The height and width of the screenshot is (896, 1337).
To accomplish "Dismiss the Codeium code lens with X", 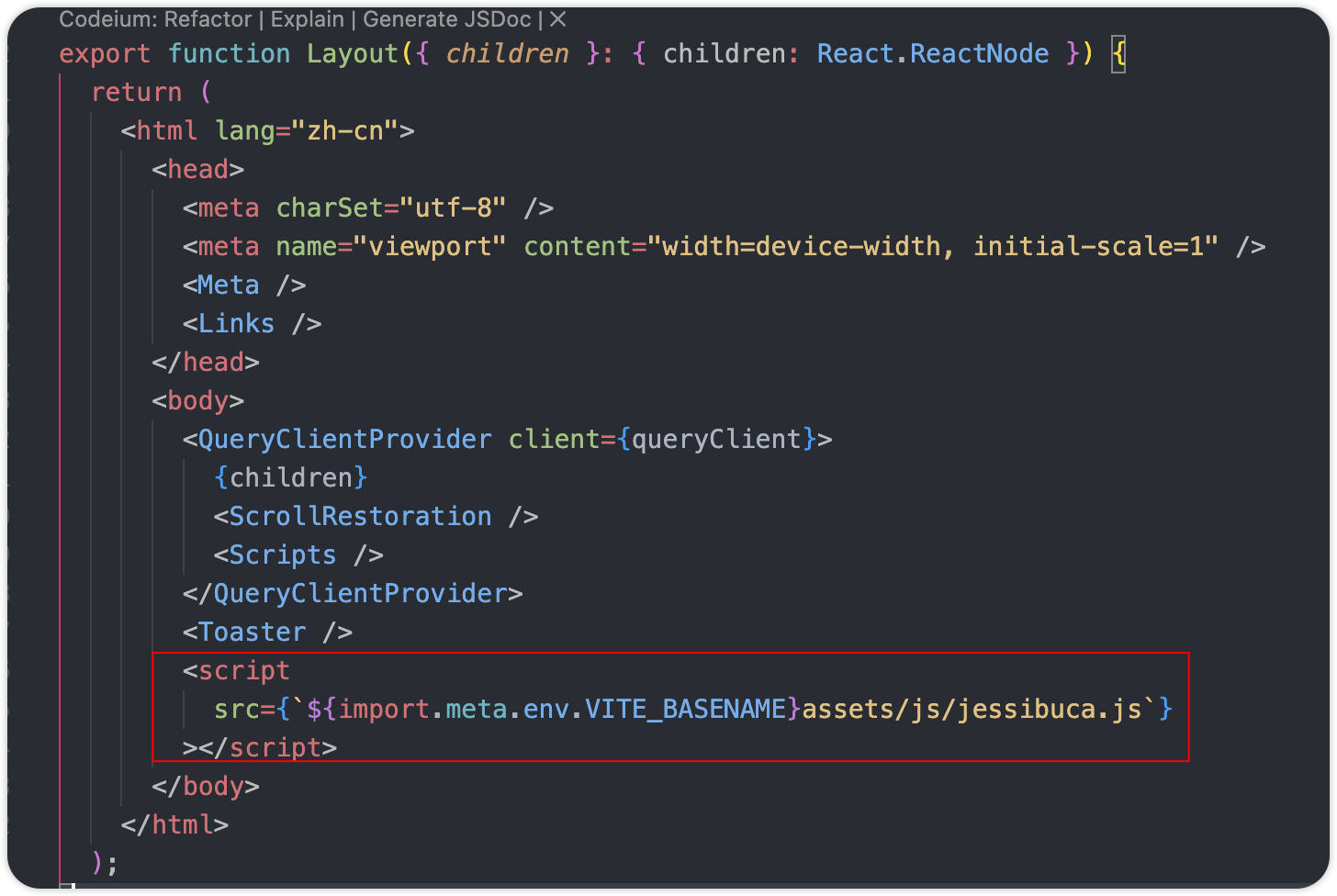I will [x=557, y=19].
